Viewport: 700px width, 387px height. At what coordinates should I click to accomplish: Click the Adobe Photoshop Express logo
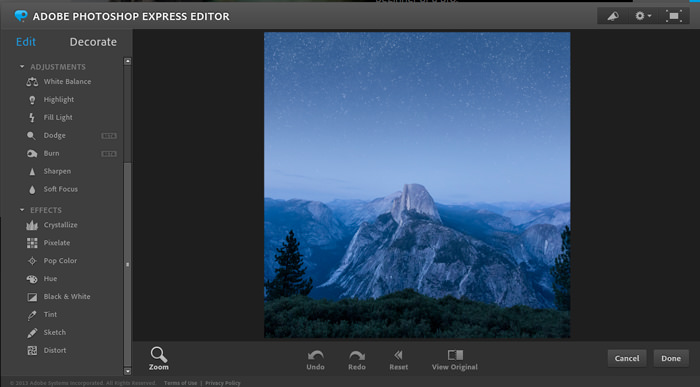coord(21,16)
